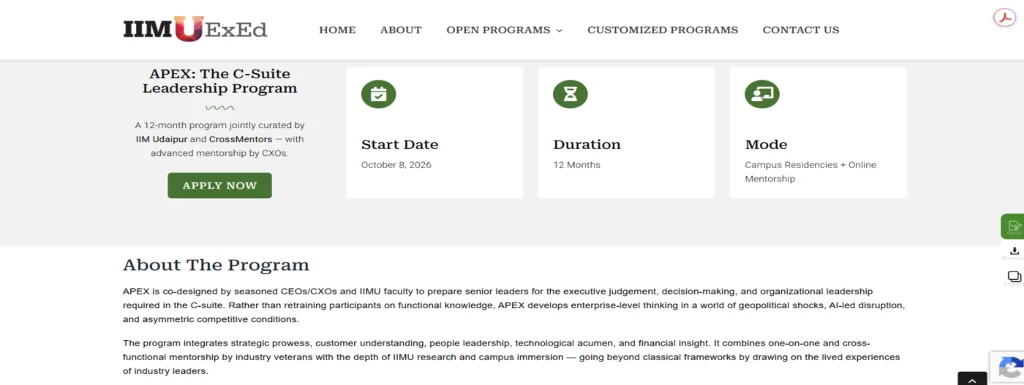This screenshot has width=1024, height=385.
Task: Click the chevron next to Open Programs
Action: tap(559, 31)
